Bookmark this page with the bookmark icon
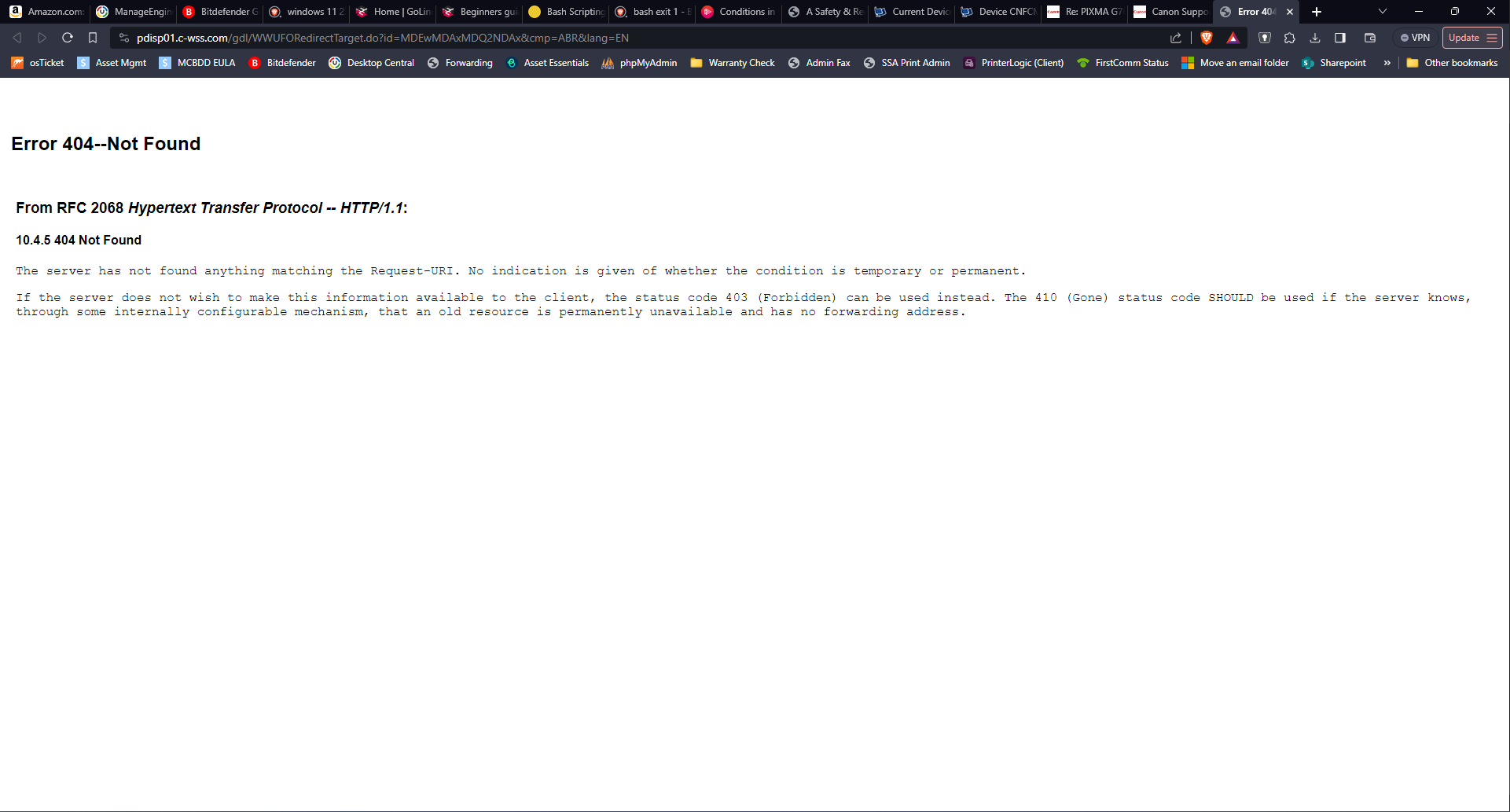Image resolution: width=1510 pixels, height=812 pixels. pos(93,38)
